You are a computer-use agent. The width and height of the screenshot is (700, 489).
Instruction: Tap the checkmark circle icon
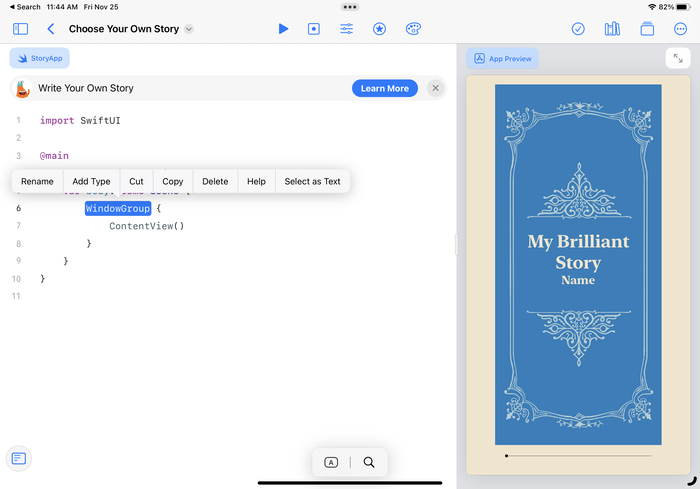(x=578, y=29)
